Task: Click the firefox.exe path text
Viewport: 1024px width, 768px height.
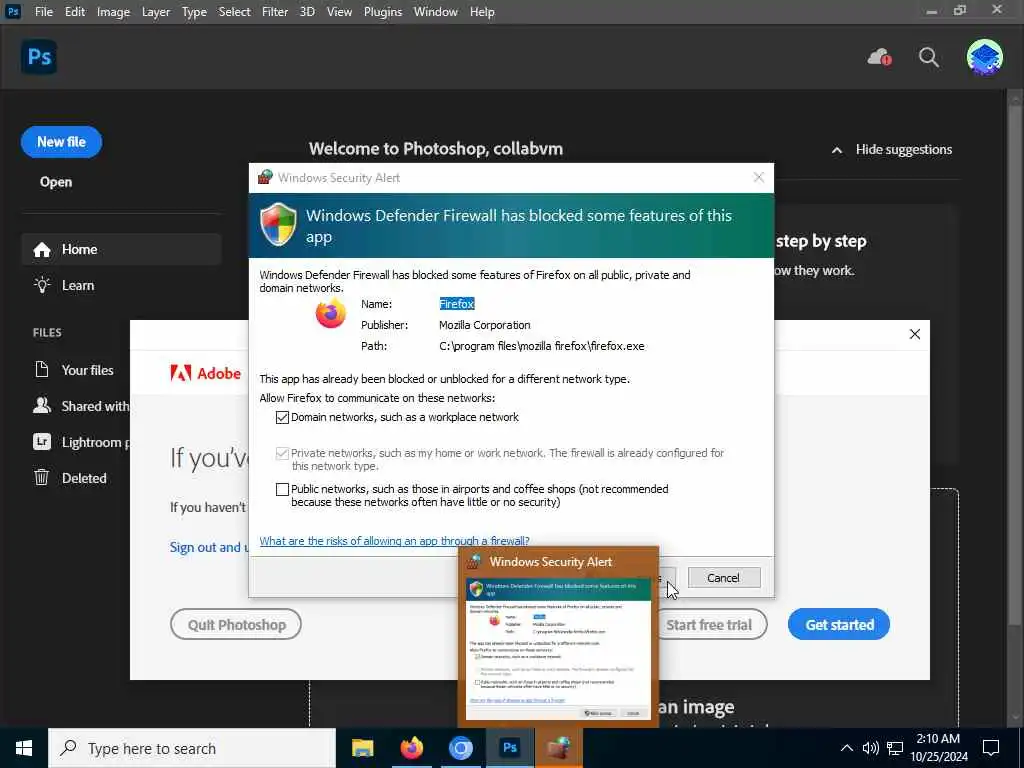Action: 541,346
